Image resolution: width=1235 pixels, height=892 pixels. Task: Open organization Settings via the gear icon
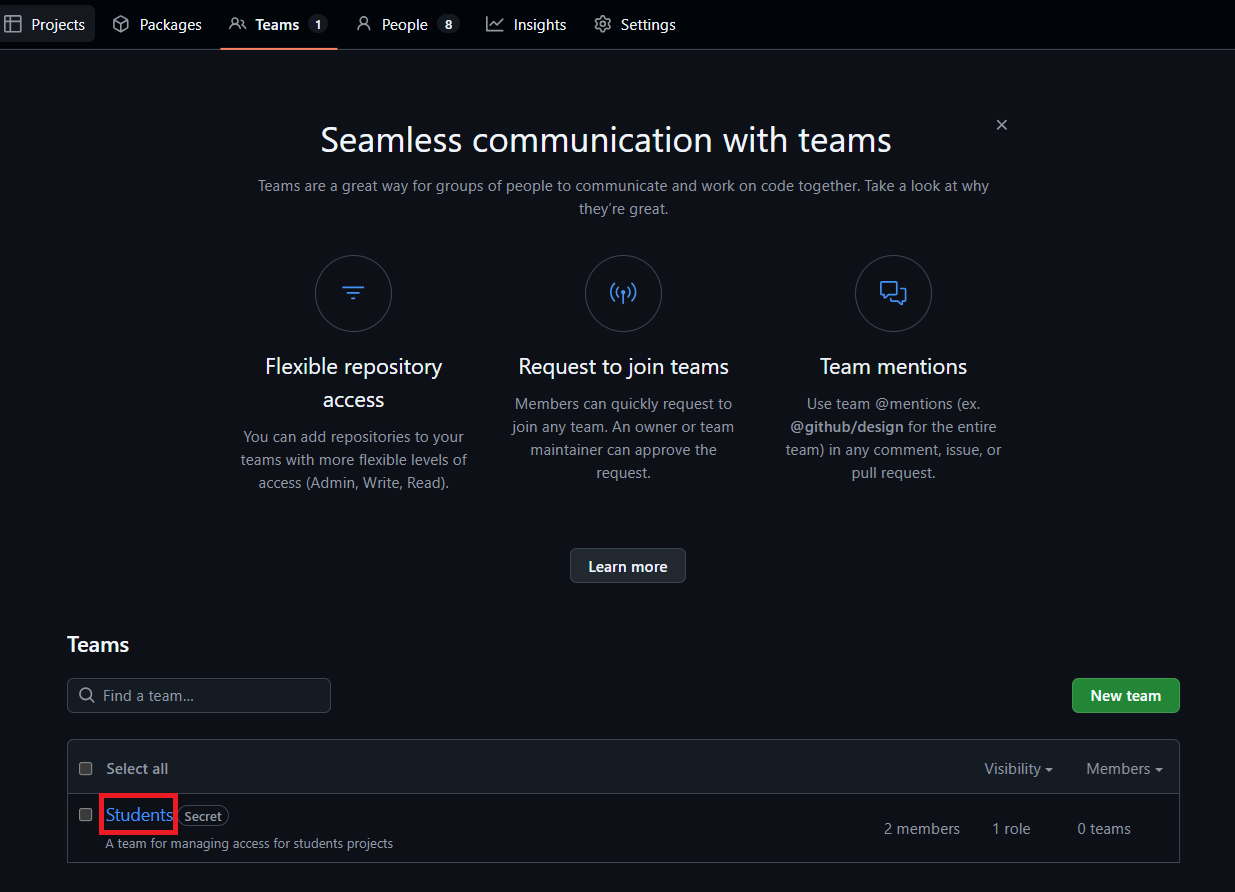point(602,24)
